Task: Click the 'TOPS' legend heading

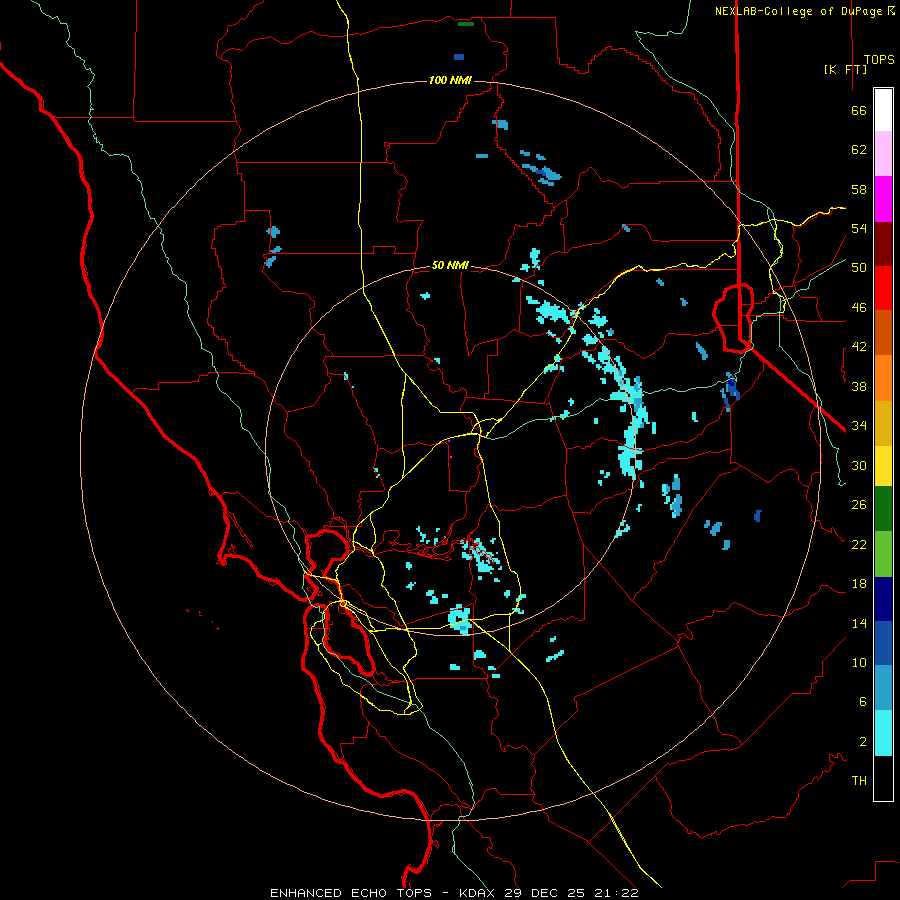Action: click(x=879, y=60)
